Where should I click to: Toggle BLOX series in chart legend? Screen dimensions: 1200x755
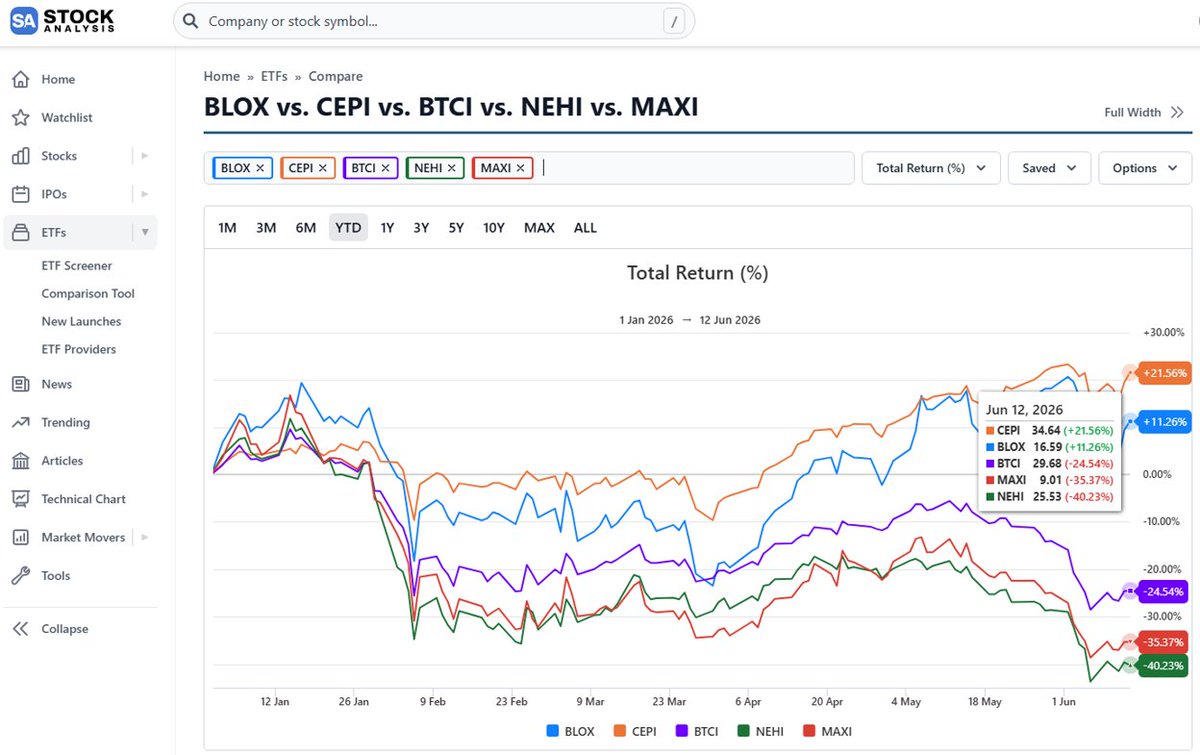click(x=570, y=731)
